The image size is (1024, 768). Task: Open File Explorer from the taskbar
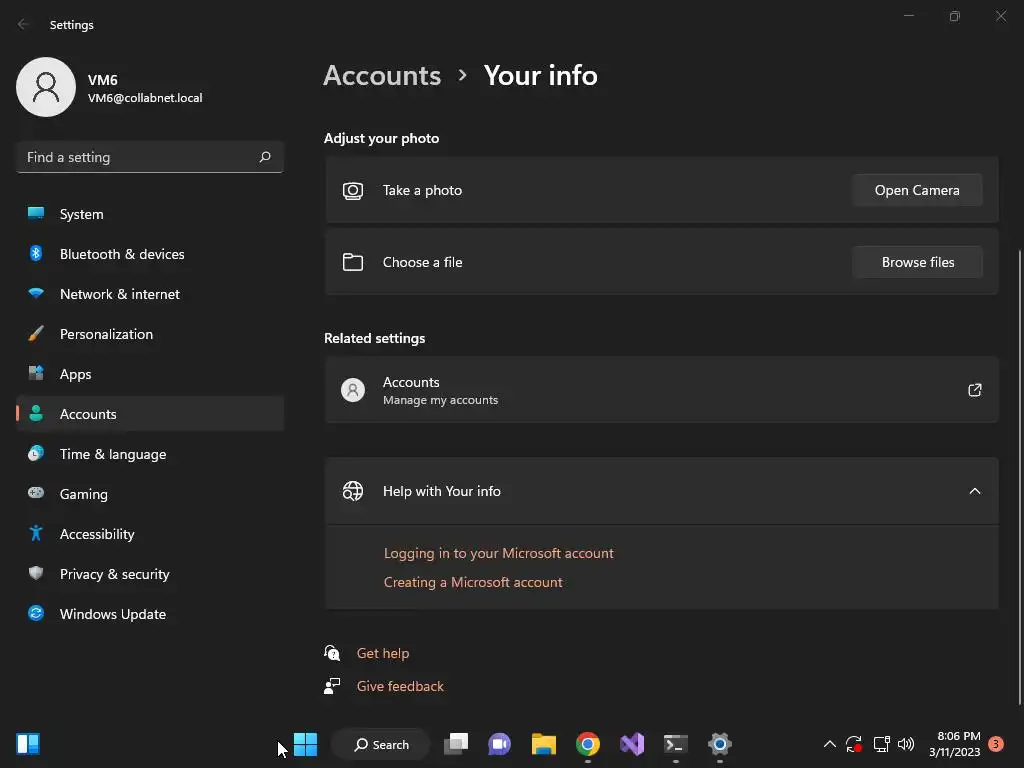coord(543,744)
